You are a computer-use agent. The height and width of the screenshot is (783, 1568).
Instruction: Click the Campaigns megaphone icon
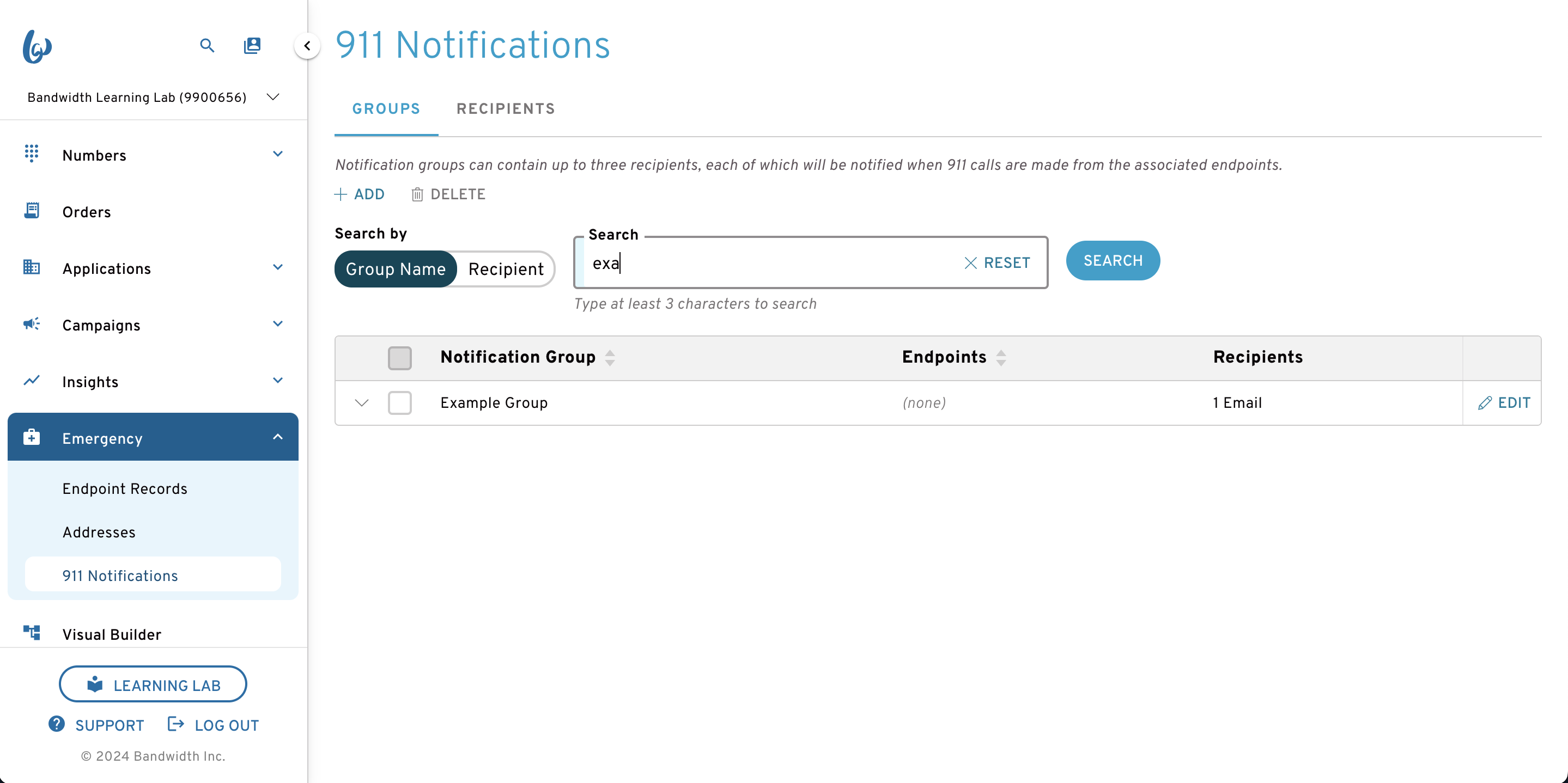point(32,323)
